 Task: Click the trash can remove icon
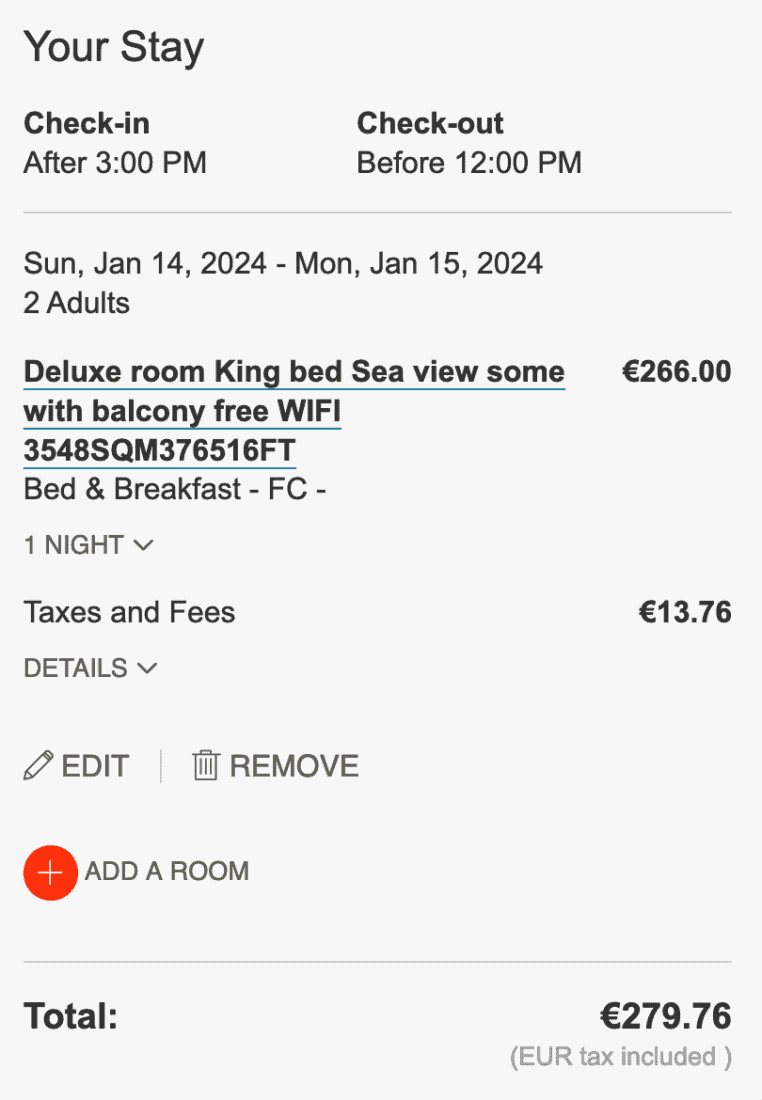205,766
